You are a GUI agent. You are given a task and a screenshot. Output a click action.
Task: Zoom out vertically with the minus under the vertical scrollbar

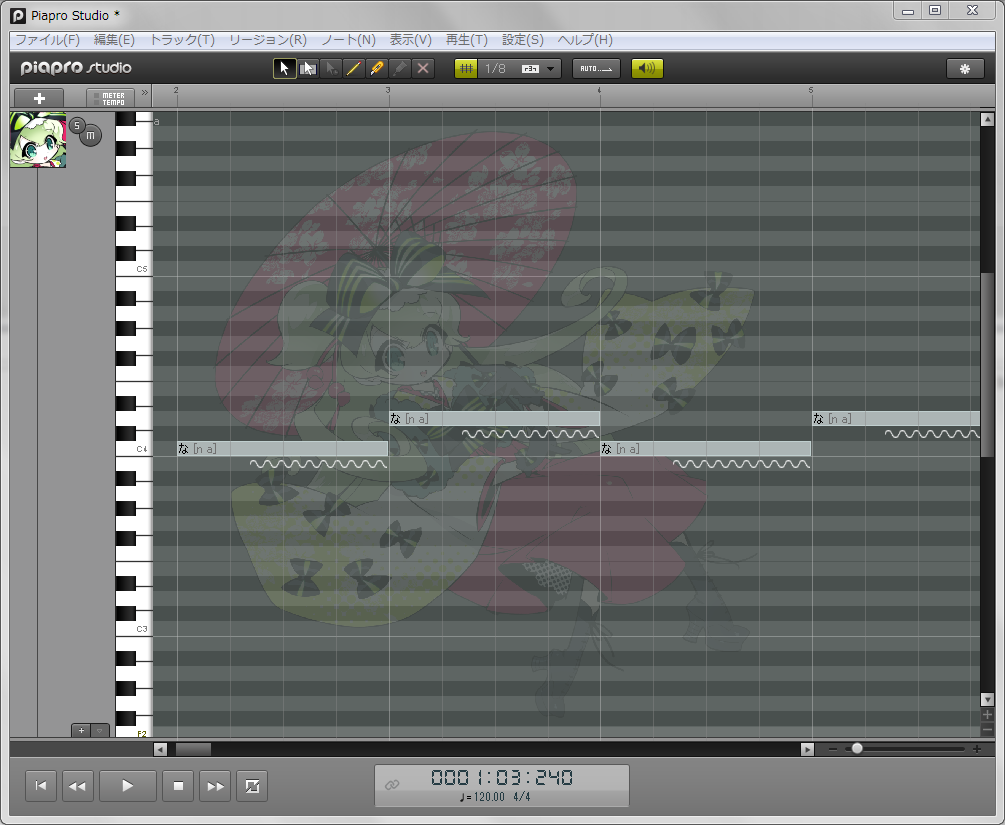tap(987, 729)
